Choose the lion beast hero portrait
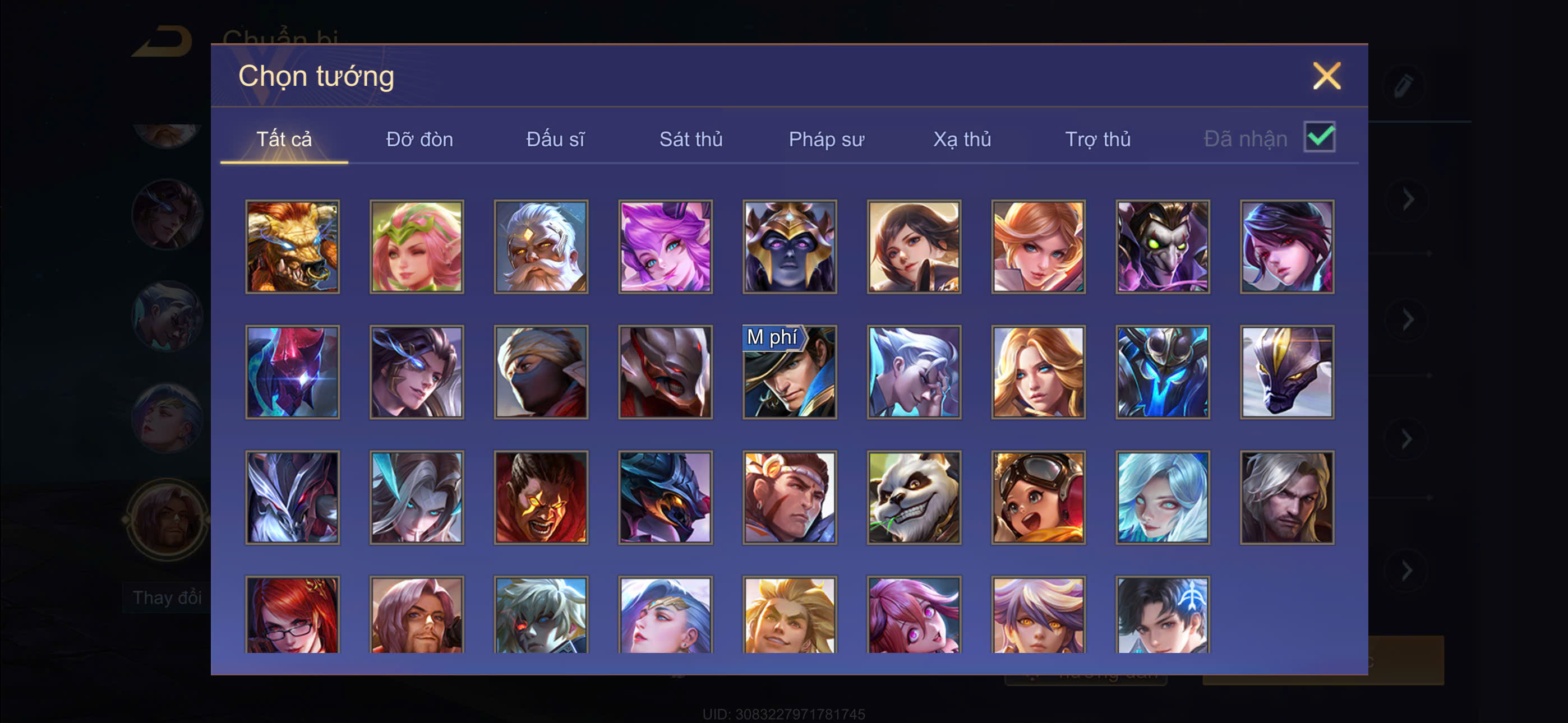 [x=292, y=247]
